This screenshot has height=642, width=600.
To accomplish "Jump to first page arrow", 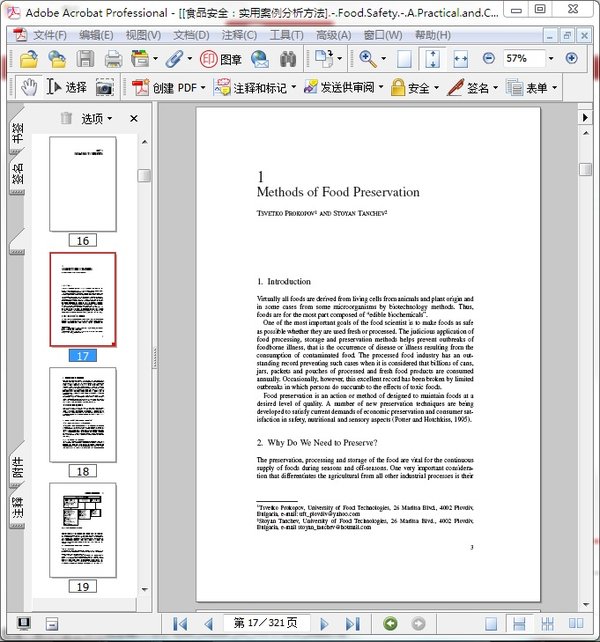I will point(180,624).
